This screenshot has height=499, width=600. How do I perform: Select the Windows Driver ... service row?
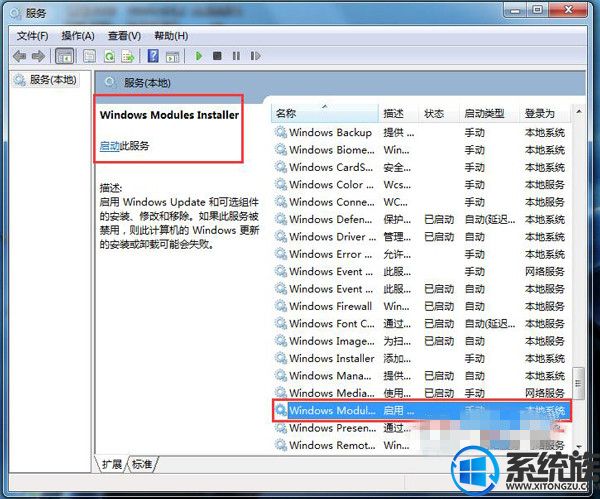pyautogui.click(x=421, y=237)
